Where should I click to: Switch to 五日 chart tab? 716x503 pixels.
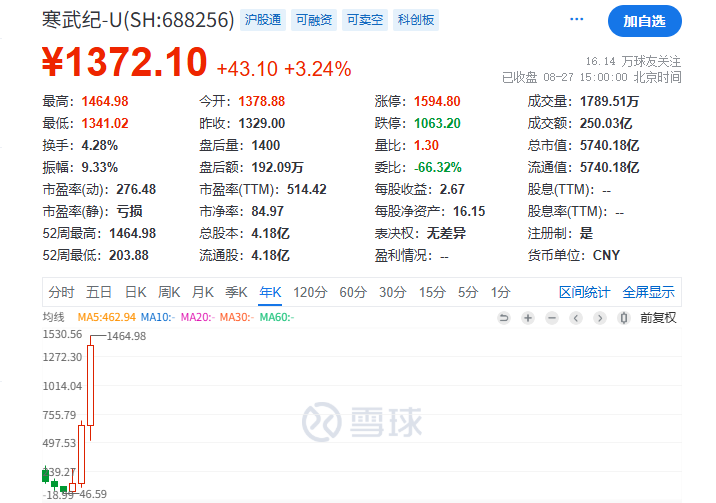[99, 292]
